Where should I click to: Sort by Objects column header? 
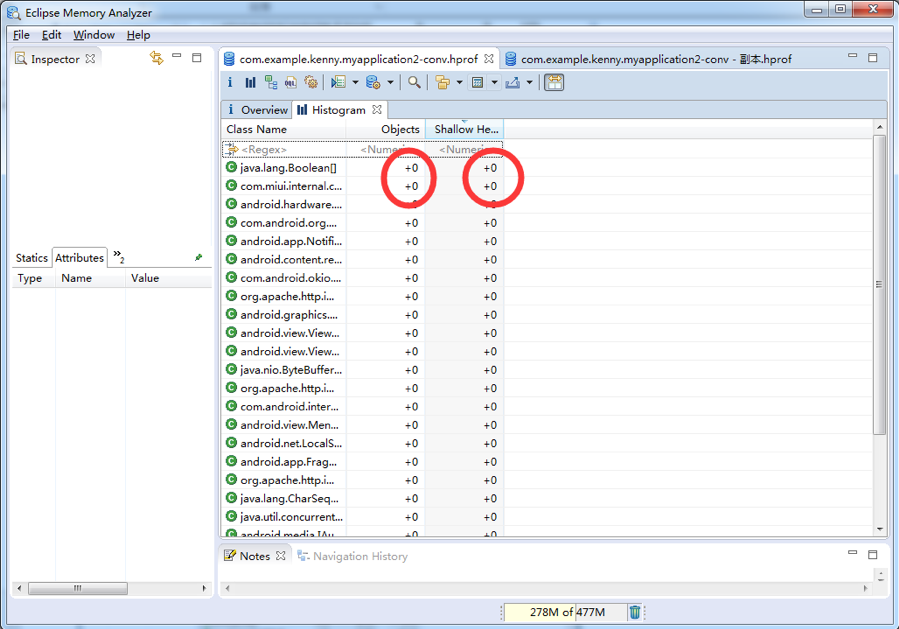click(385, 129)
